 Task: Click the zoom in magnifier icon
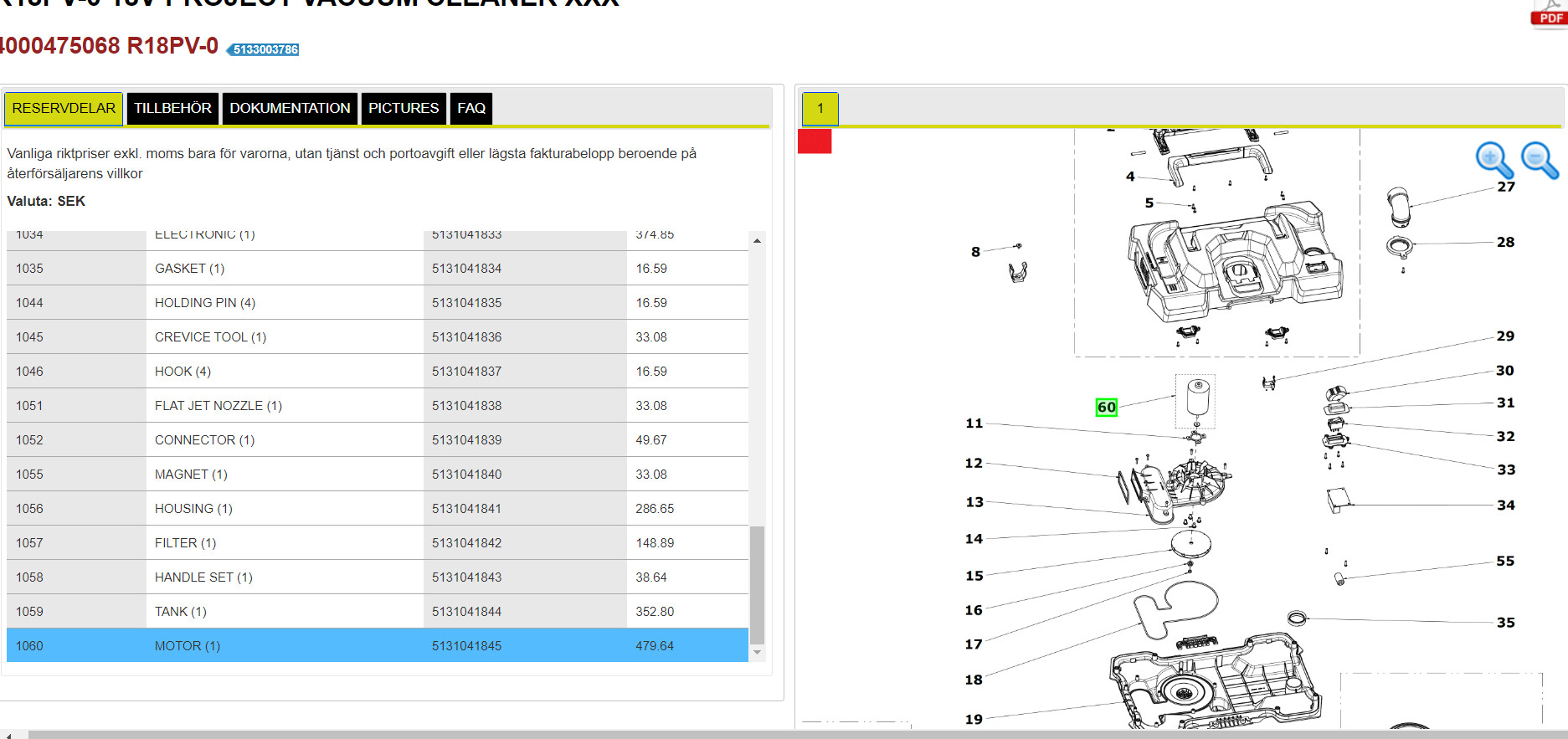point(1493,159)
